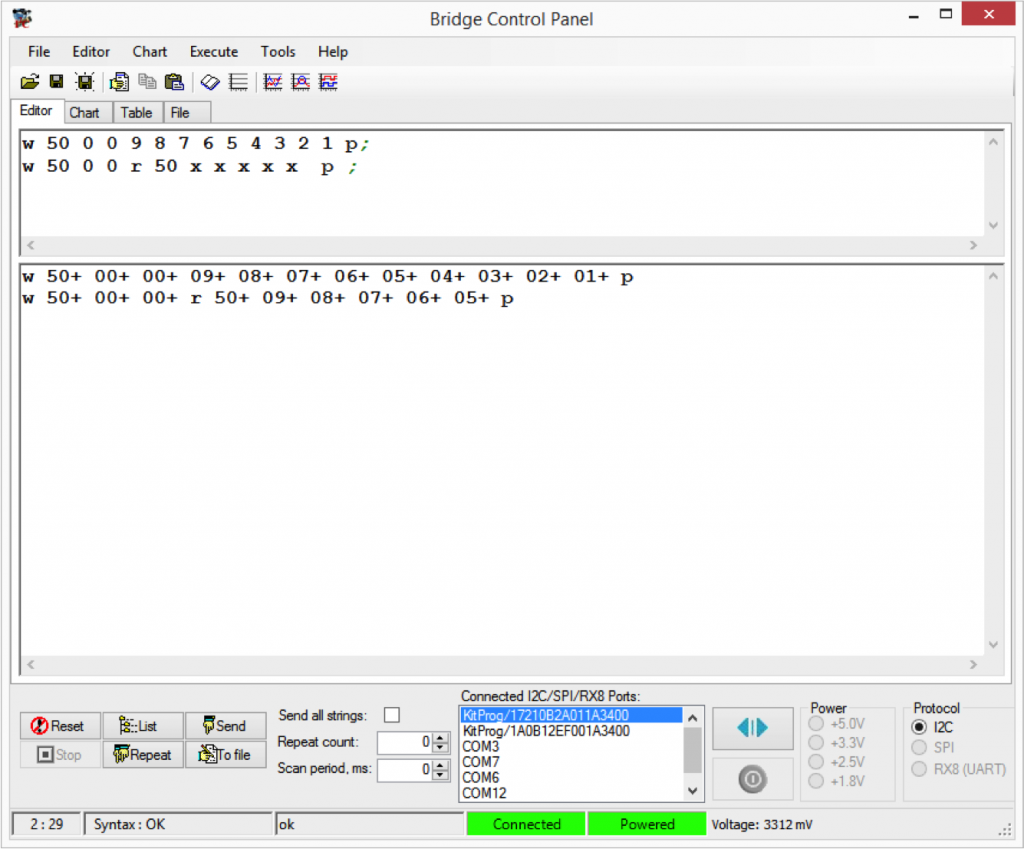1024x849 pixels.
Task: Increase Repeat count using its up arrow
Action: click(438, 738)
